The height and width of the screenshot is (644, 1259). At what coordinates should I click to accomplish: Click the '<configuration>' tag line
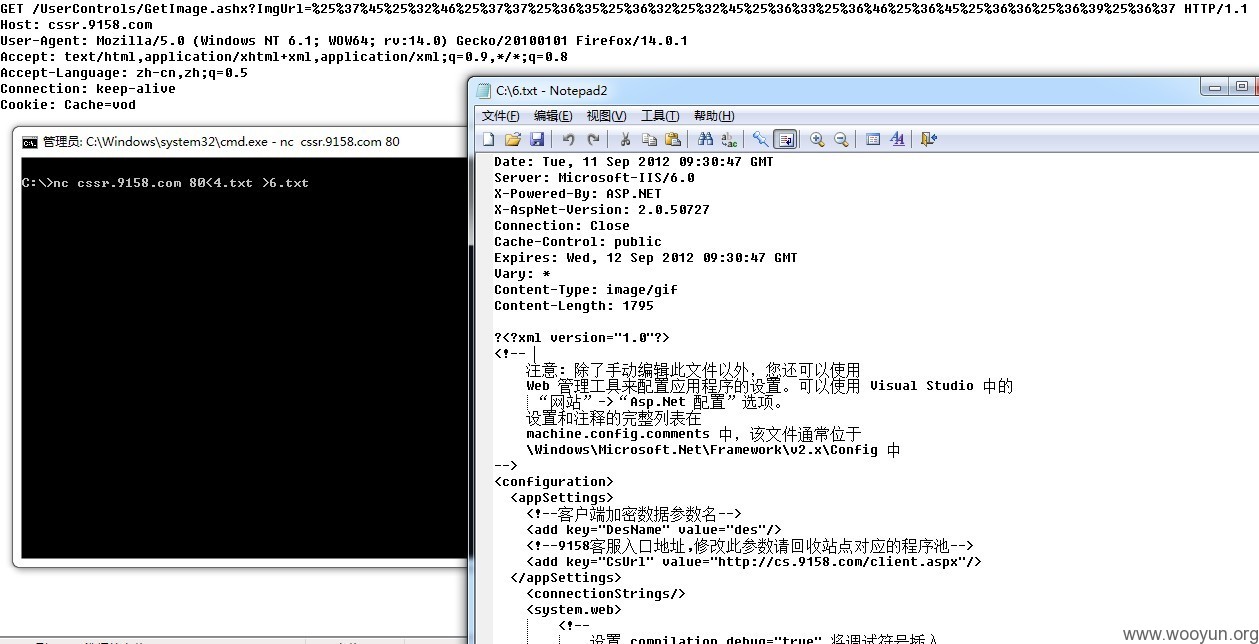pos(554,482)
